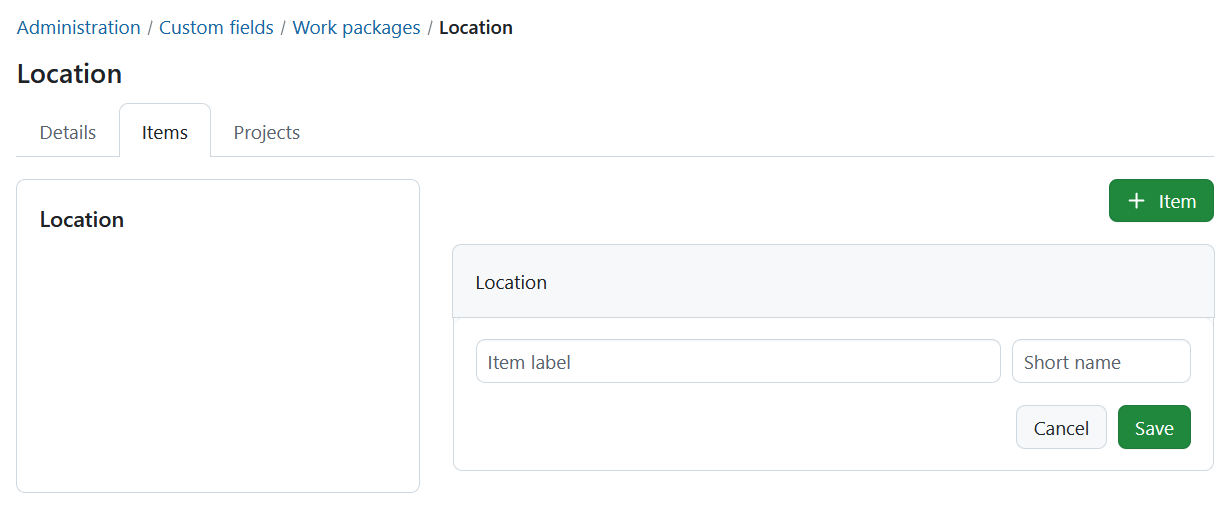Click the slash separator after Administration
1231x508 pixels.
(x=150, y=28)
